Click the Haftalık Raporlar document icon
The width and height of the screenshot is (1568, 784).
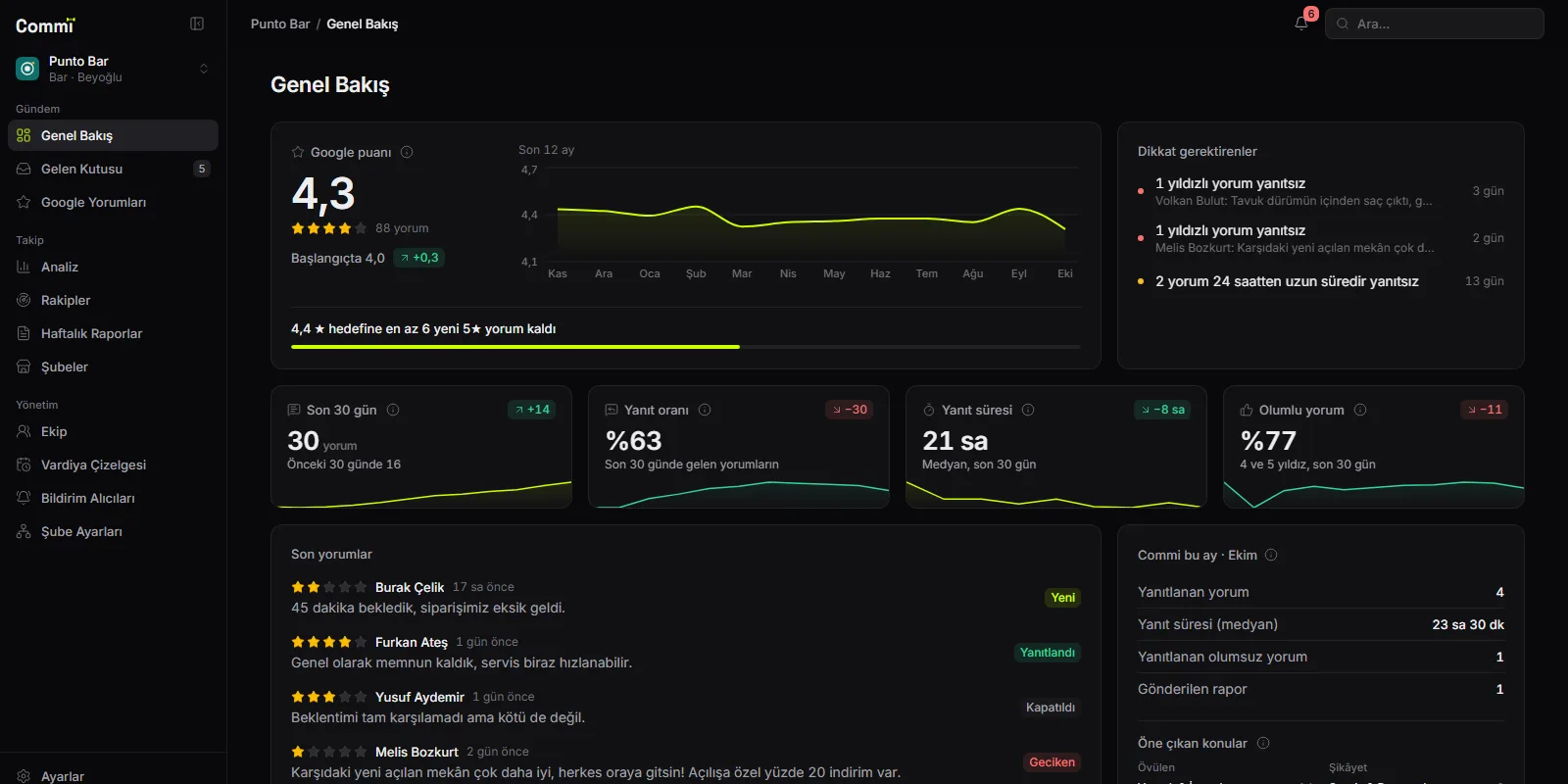[x=24, y=333]
